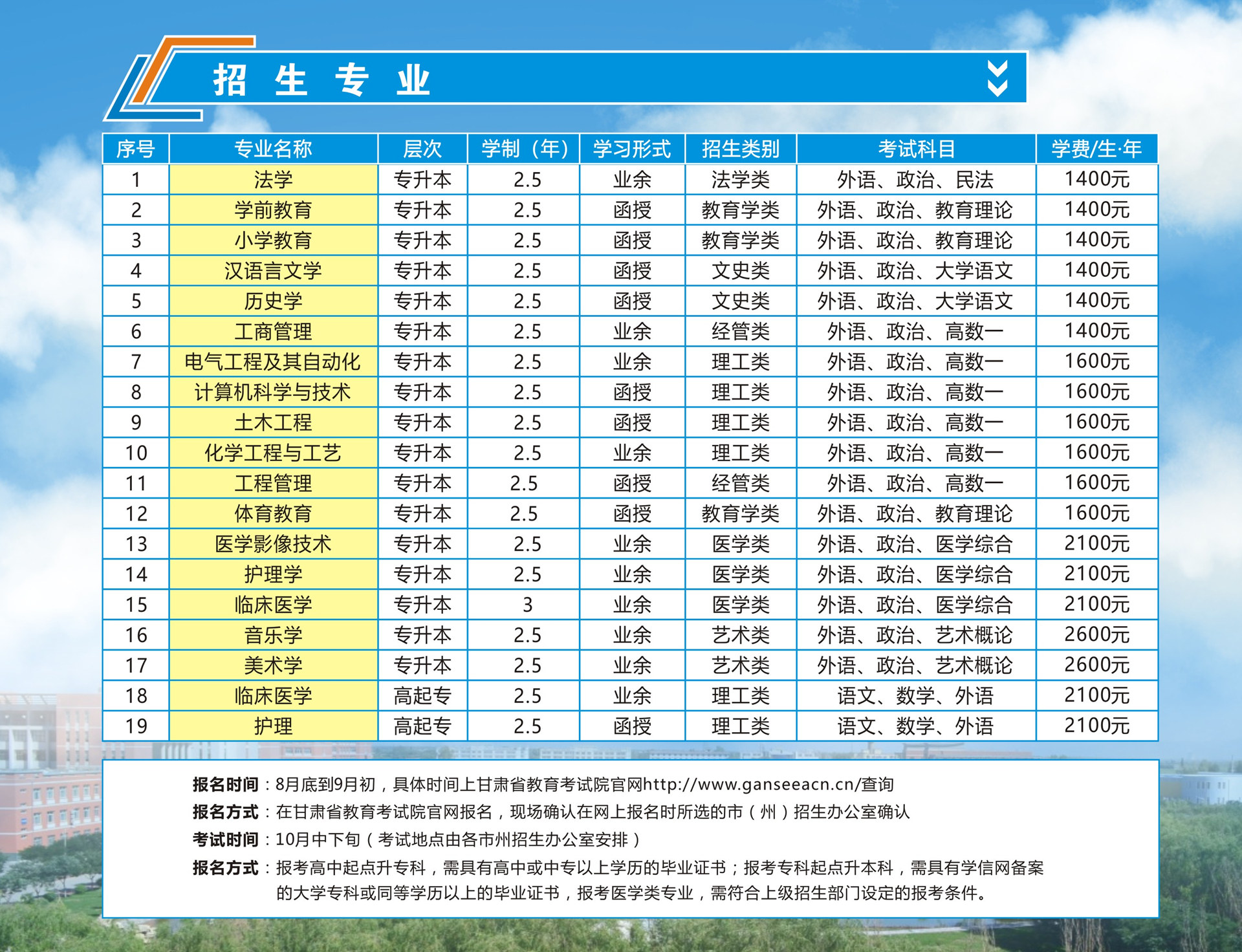Click the 2600元 tuition for 音乐学
Image resolution: width=1242 pixels, height=952 pixels.
pos(1096,636)
